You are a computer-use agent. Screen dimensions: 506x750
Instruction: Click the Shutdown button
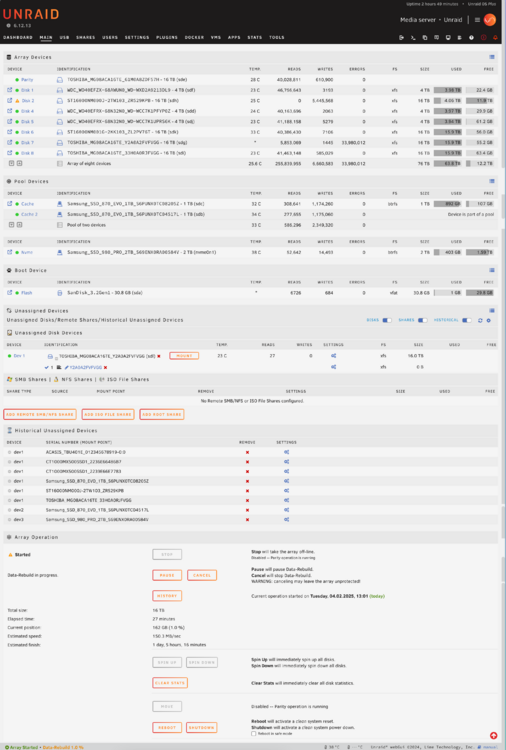pos(201,728)
